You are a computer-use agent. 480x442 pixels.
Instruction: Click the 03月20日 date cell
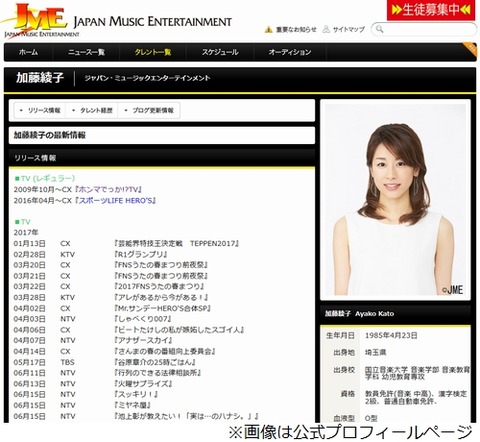[x=29, y=265]
